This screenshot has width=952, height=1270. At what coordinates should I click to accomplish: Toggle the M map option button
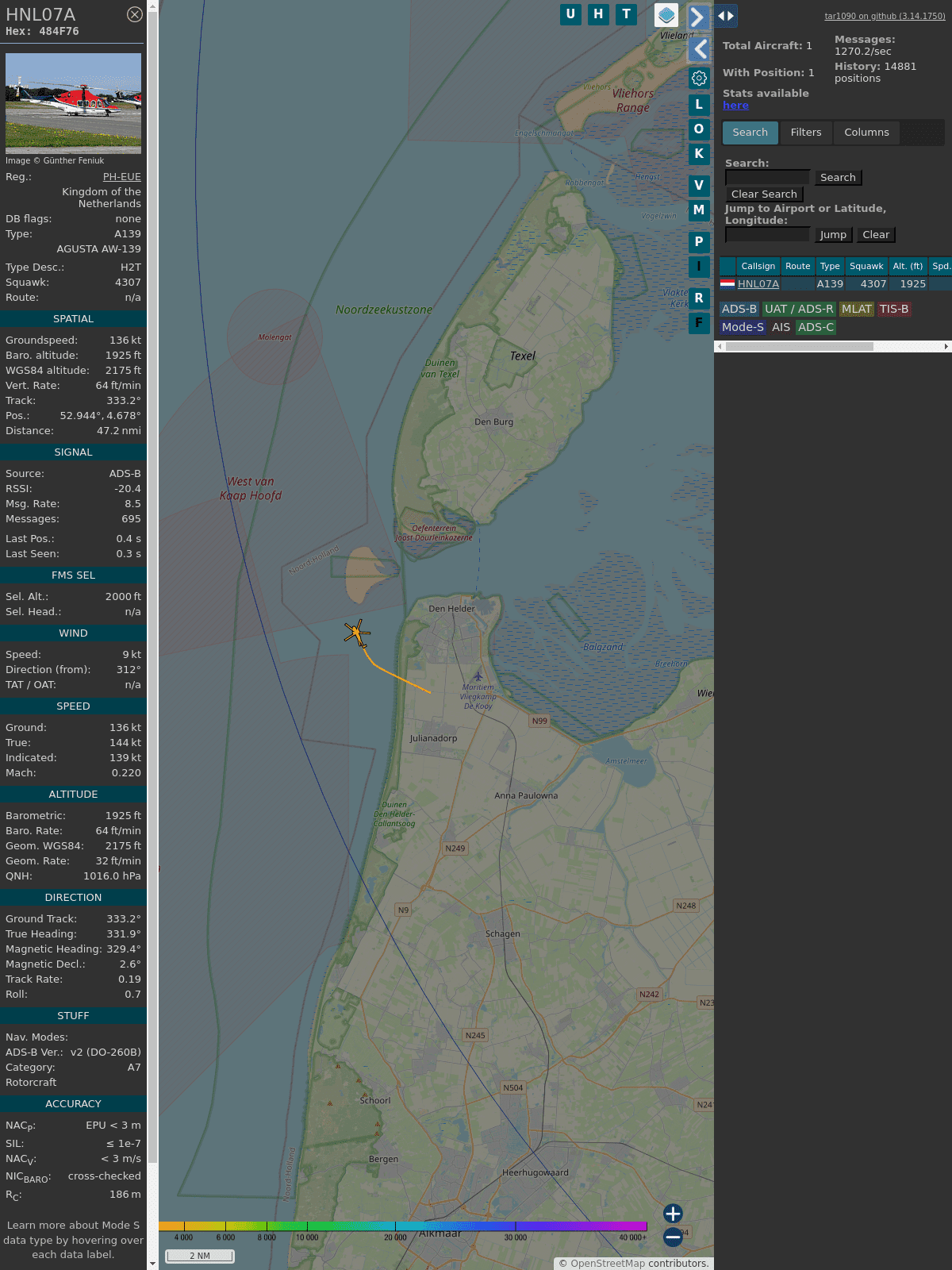699,210
